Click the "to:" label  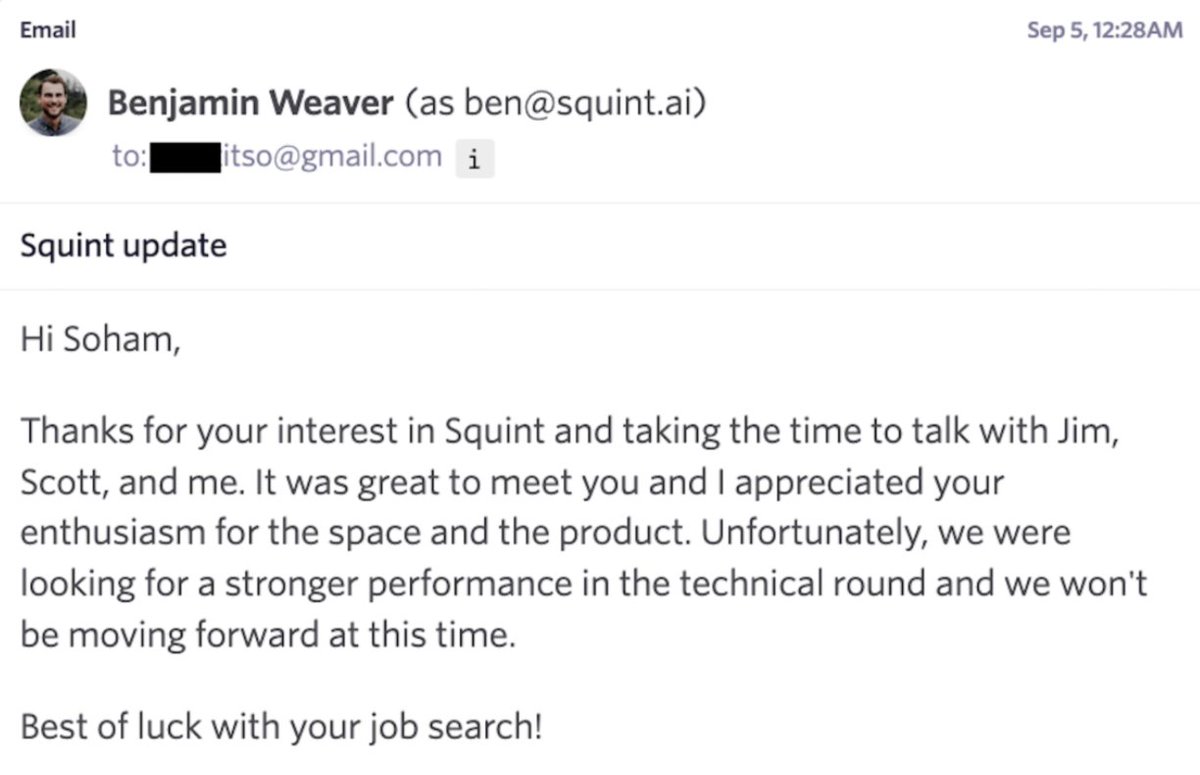131,157
